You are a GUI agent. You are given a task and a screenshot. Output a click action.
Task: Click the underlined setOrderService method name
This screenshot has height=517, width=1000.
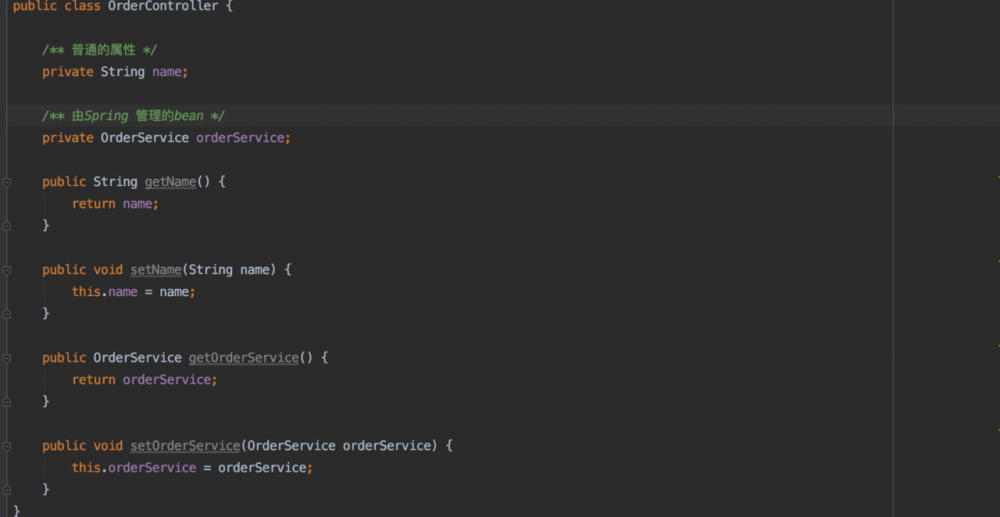point(185,446)
